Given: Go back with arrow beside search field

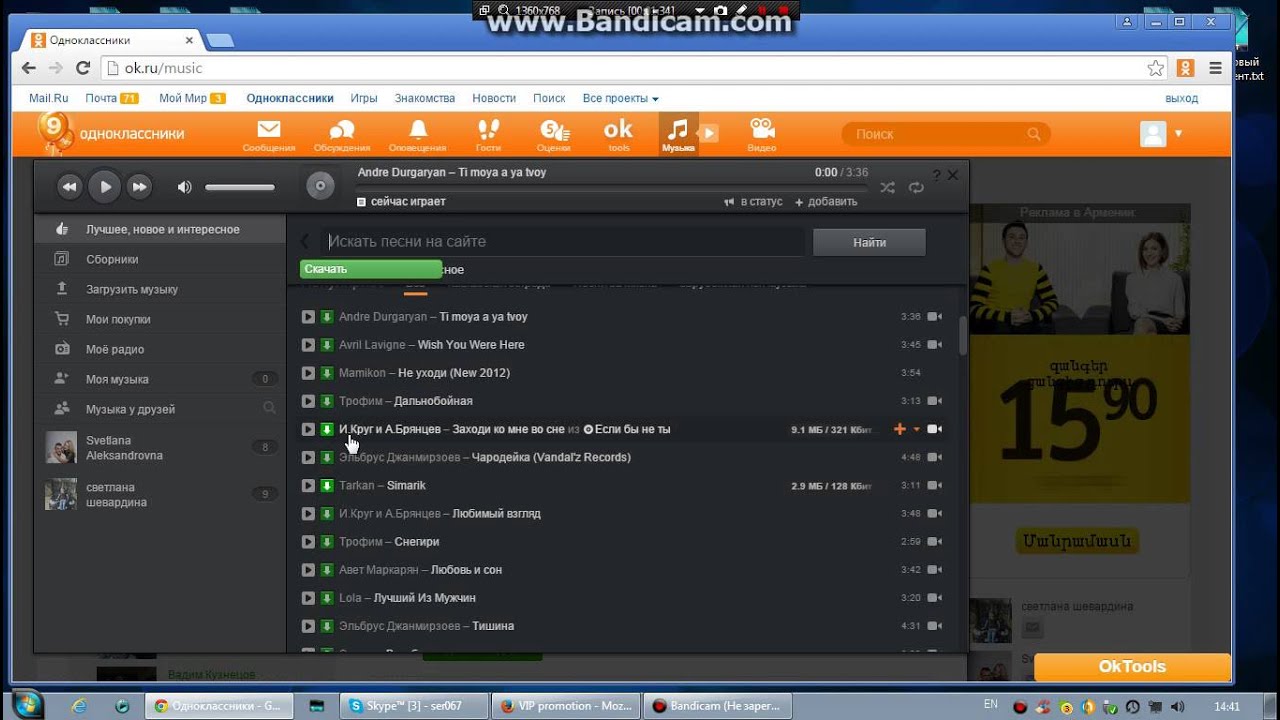Looking at the screenshot, I should pyautogui.click(x=306, y=241).
